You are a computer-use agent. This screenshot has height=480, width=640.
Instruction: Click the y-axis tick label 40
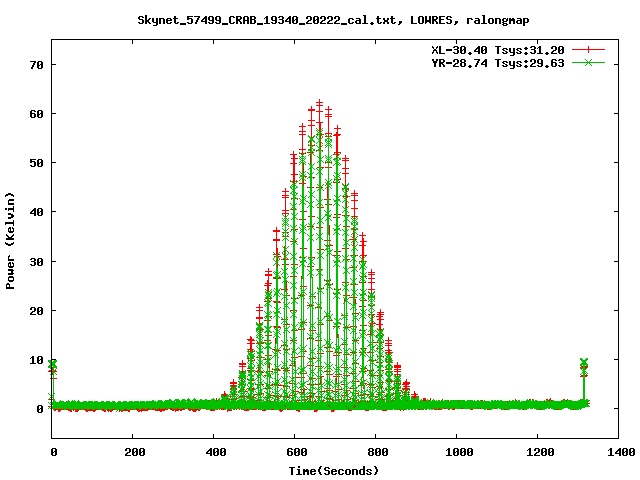36,212
